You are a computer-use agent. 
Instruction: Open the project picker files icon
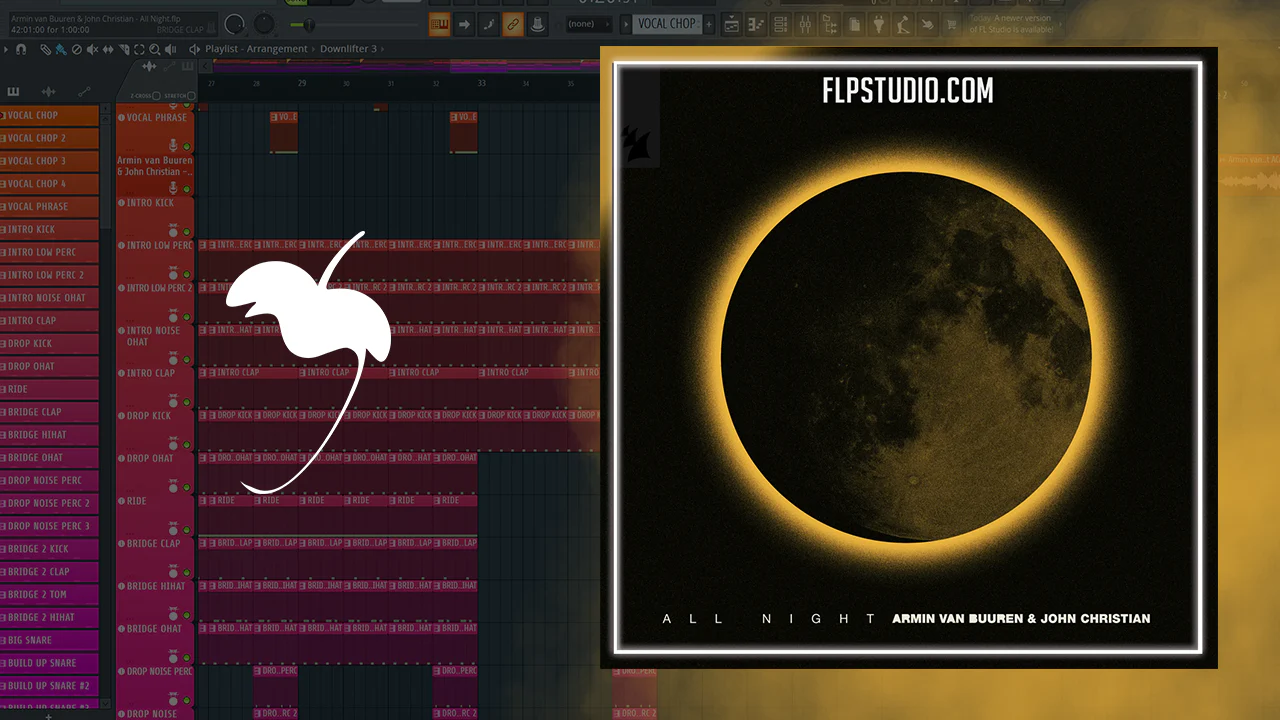pos(855,24)
